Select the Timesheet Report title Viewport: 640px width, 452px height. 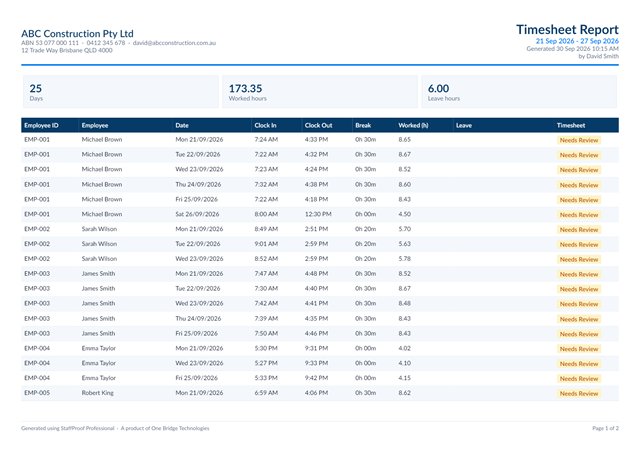[x=567, y=29]
